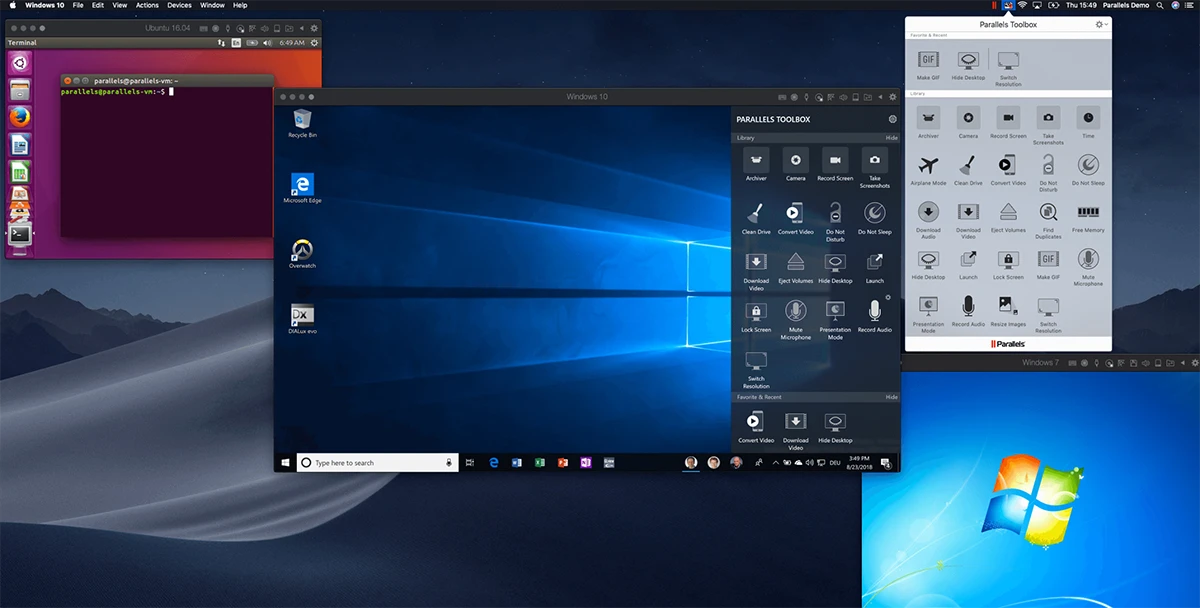The width and height of the screenshot is (1200, 608).
Task: Select the Record Screen tool
Action: (x=1008, y=120)
